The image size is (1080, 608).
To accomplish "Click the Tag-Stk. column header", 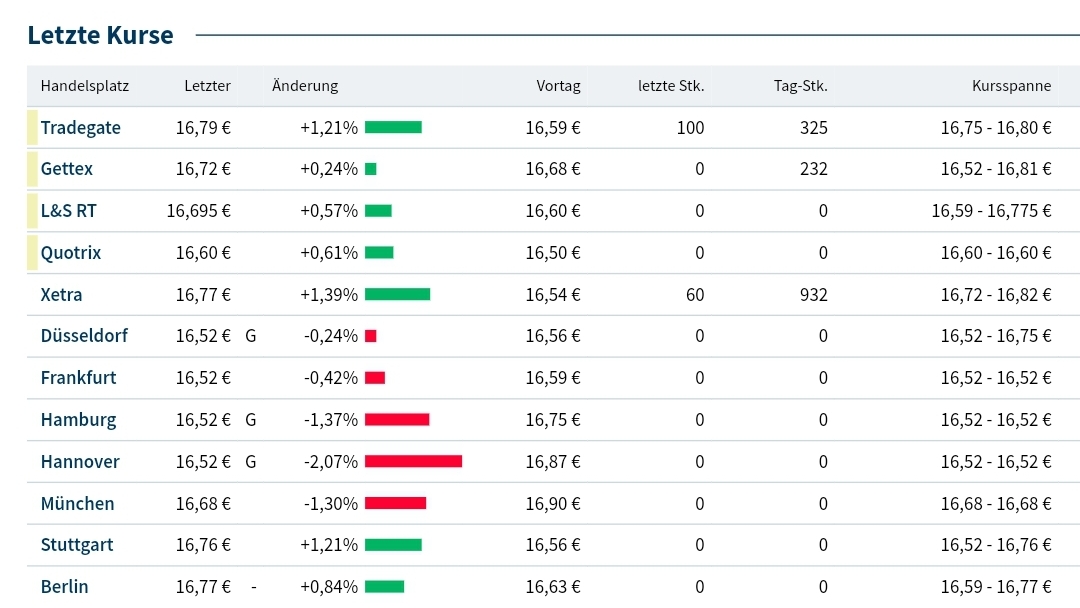I will [800, 86].
